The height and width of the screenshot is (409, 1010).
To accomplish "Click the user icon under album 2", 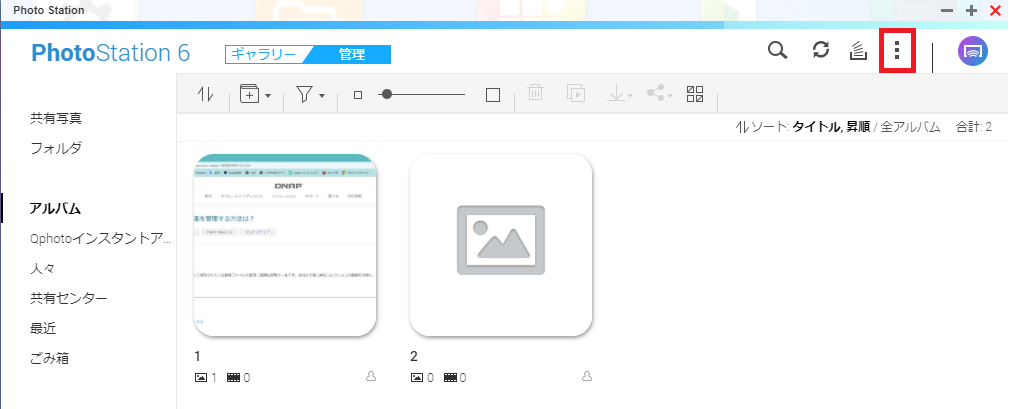I will pos(587,376).
